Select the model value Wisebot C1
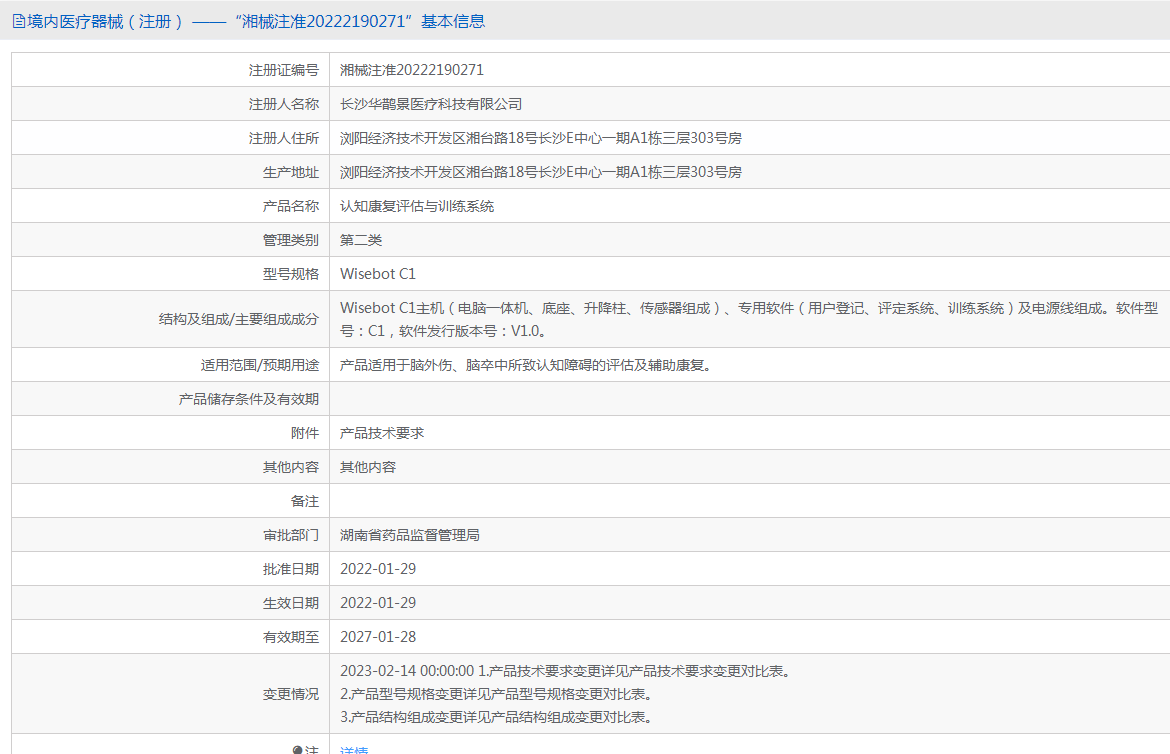Image resolution: width=1170 pixels, height=754 pixels. pyautogui.click(x=378, y=274)
